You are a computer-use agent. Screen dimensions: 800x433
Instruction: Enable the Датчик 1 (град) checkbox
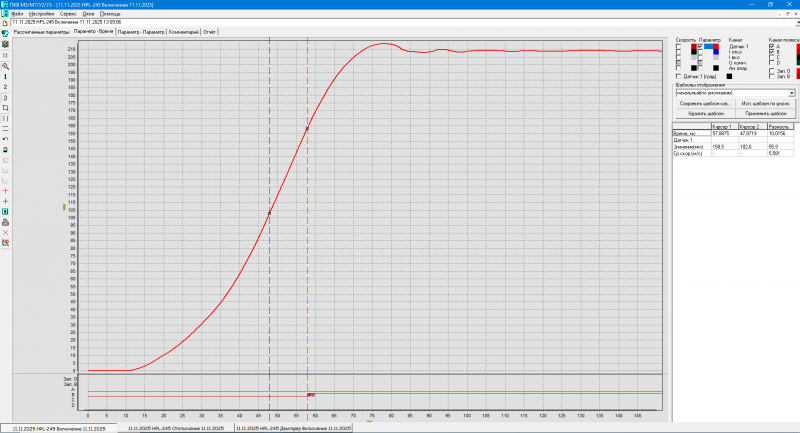679,76
